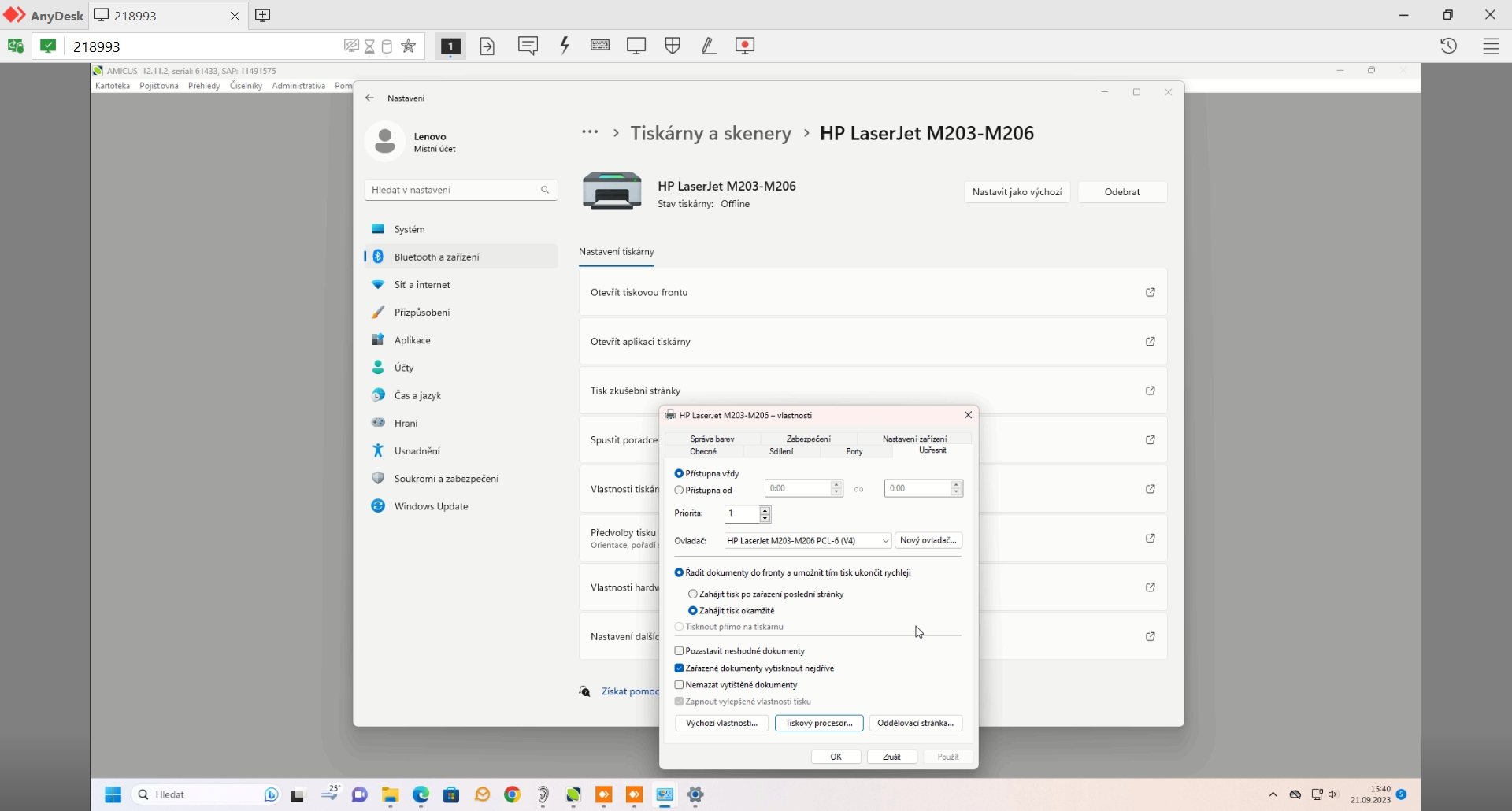Switch to the Porty tab
1512x811 pixels.
[x=854, y=452]
